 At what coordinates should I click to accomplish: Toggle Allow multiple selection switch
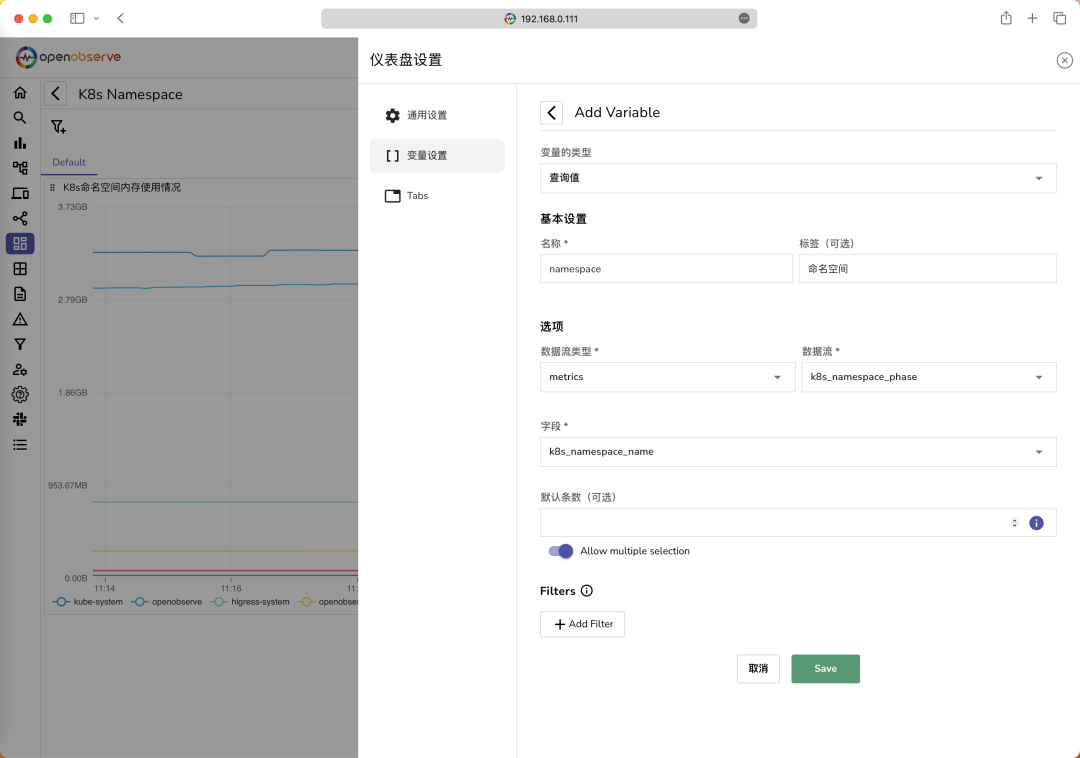coord(561,551)
